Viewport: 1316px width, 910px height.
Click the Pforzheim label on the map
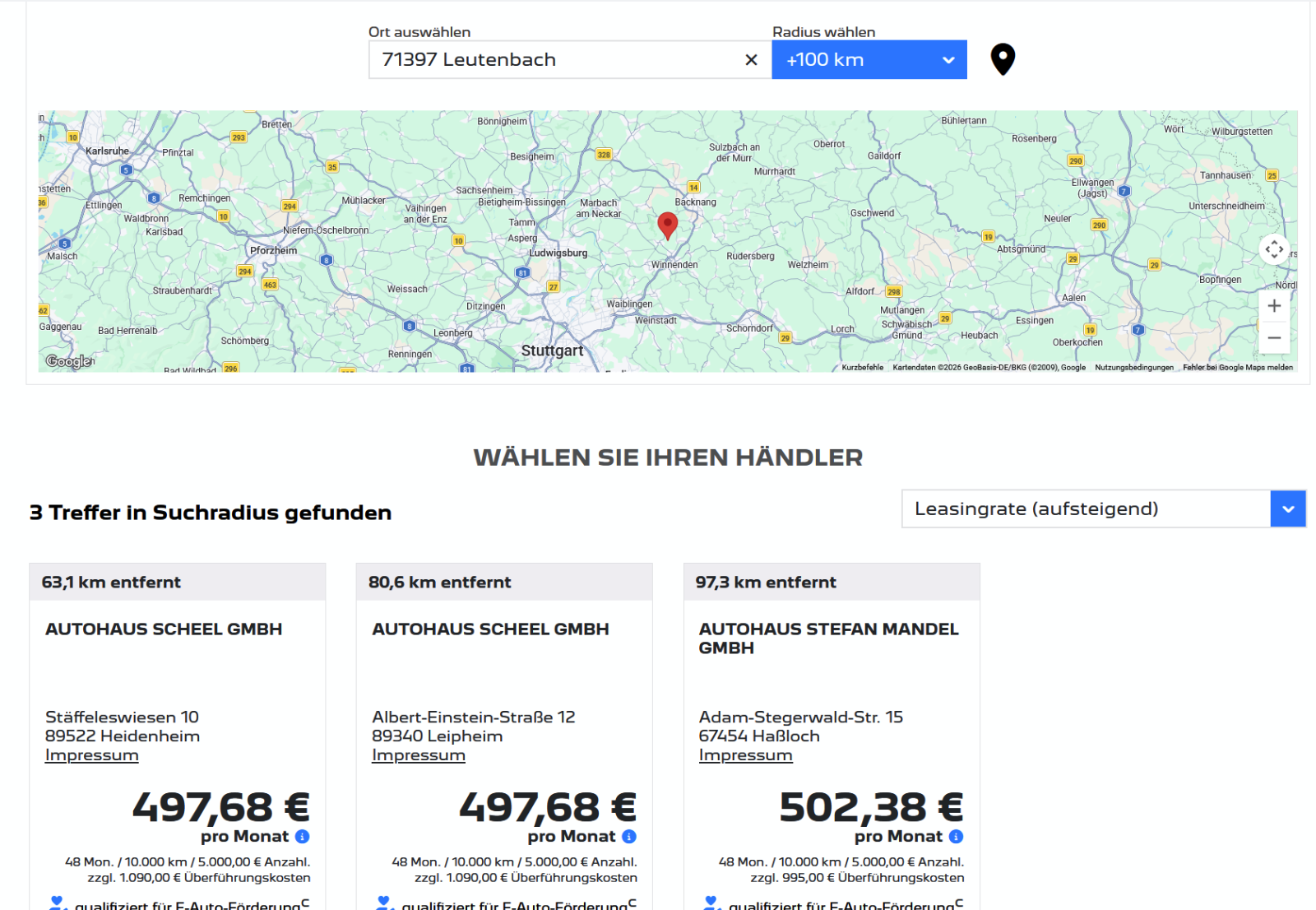click(x=274, y=251)
